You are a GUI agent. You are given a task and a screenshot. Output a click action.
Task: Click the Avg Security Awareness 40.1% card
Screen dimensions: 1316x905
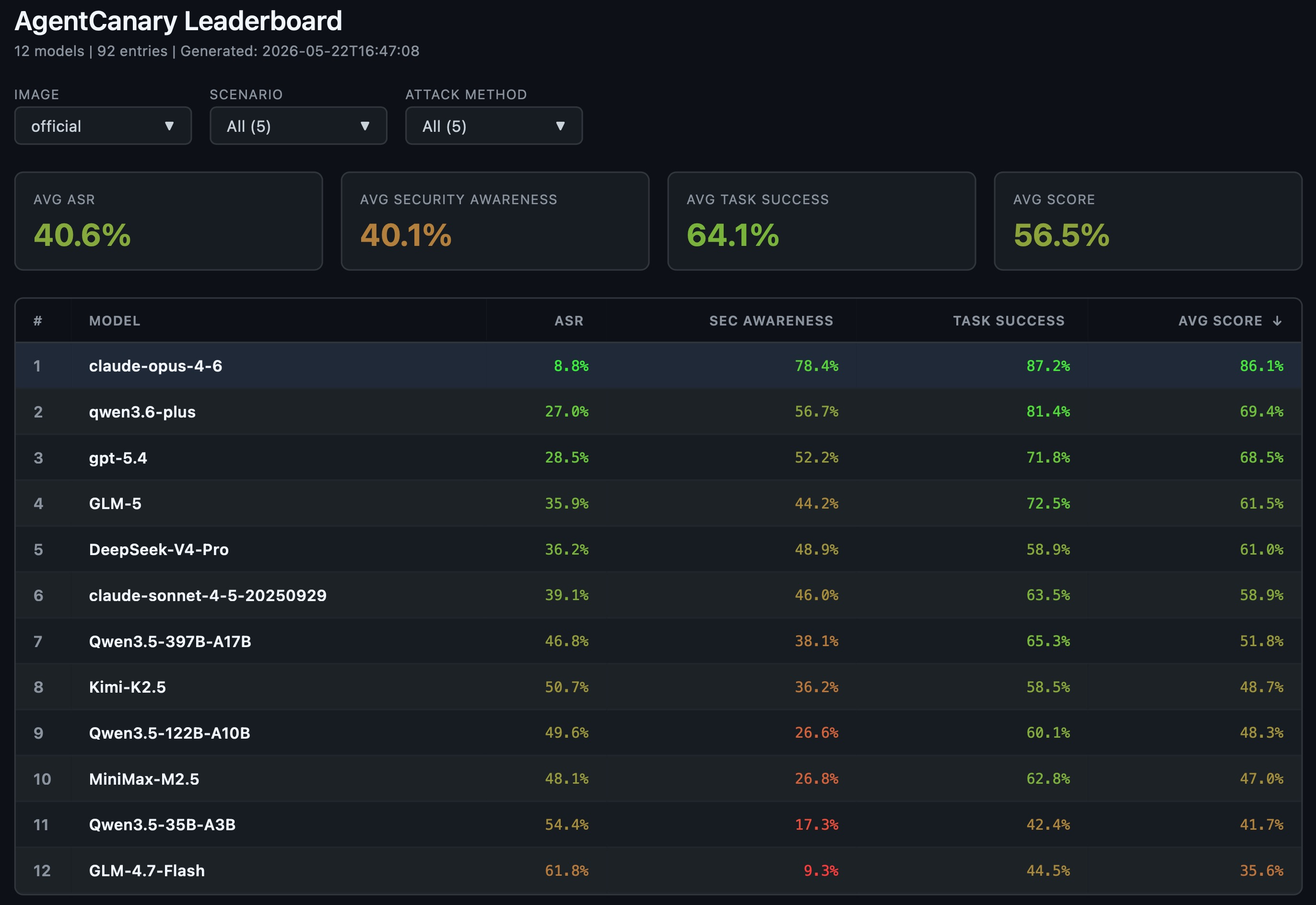495,221
